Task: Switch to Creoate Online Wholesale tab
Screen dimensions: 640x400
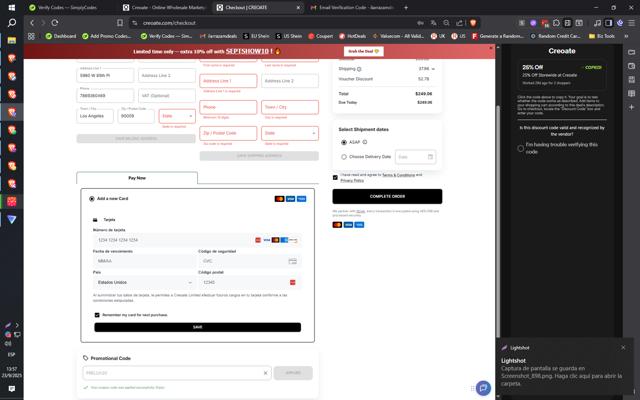Action: click(x=165, y=7)
